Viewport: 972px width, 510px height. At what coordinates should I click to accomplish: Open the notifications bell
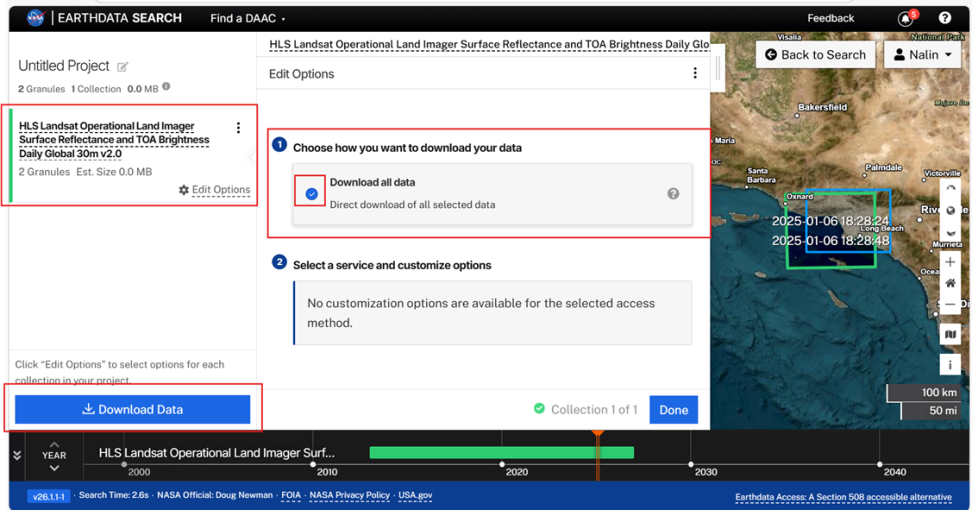tap(905, 19)
